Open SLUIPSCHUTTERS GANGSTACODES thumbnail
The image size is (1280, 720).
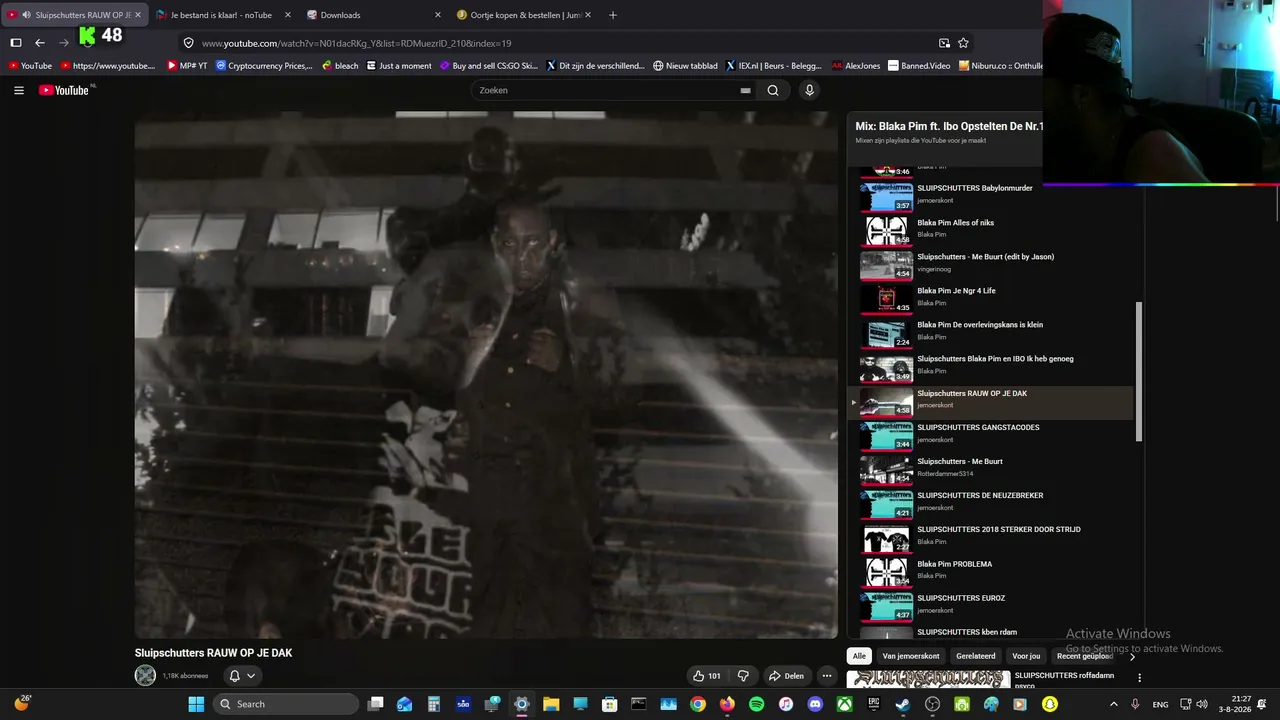click(x=886, y=436)
